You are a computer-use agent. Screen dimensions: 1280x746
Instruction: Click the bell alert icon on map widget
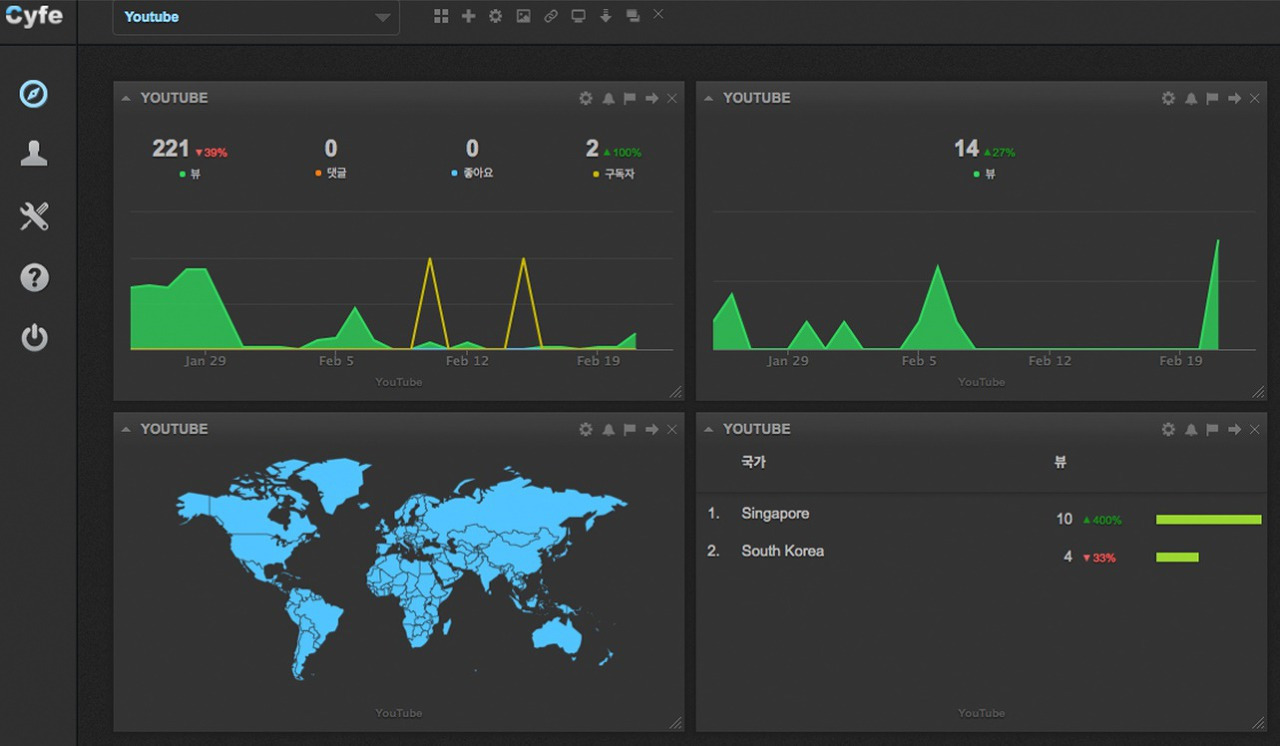(608, 429)
